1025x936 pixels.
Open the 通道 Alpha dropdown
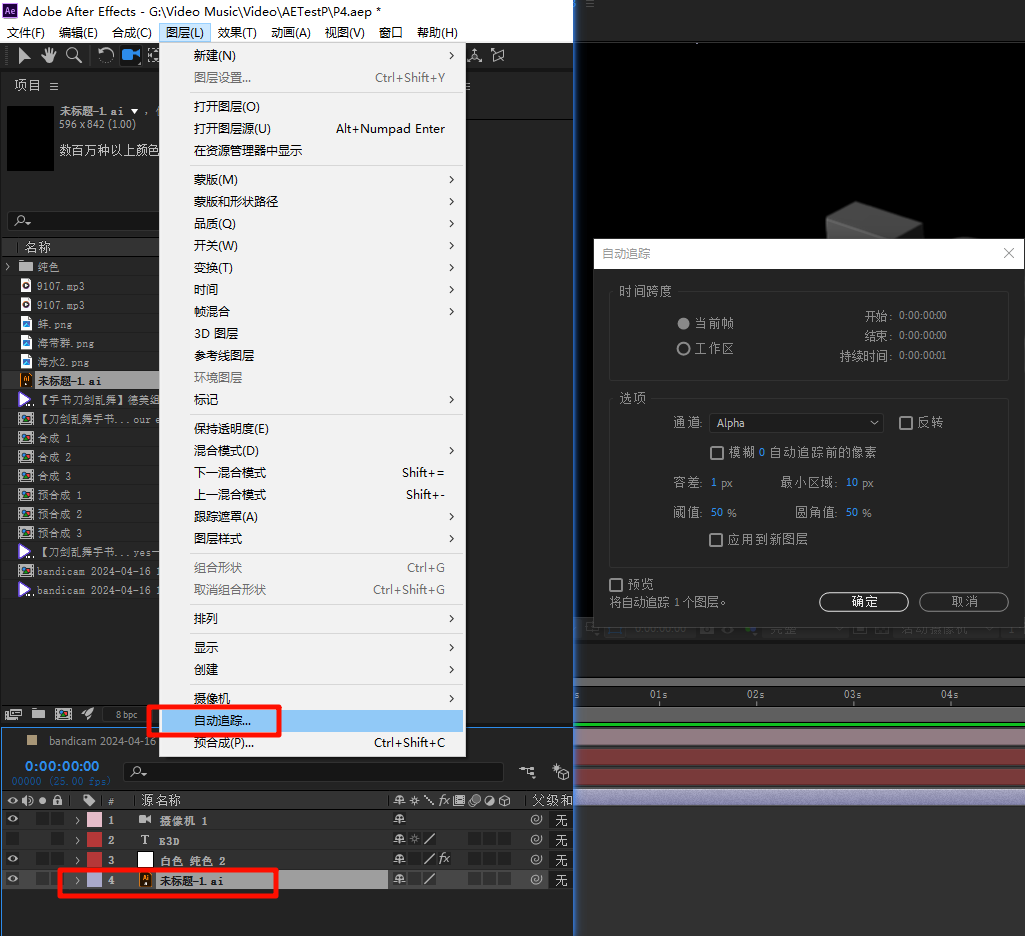pos(796,423)
